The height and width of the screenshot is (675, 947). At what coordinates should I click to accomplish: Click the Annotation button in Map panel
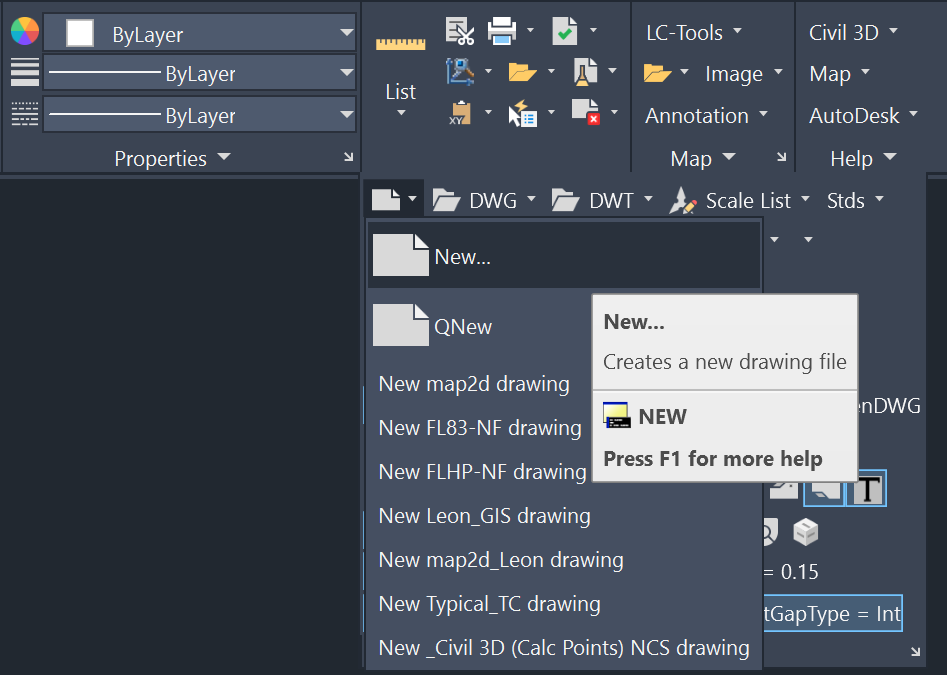(706, 115)
